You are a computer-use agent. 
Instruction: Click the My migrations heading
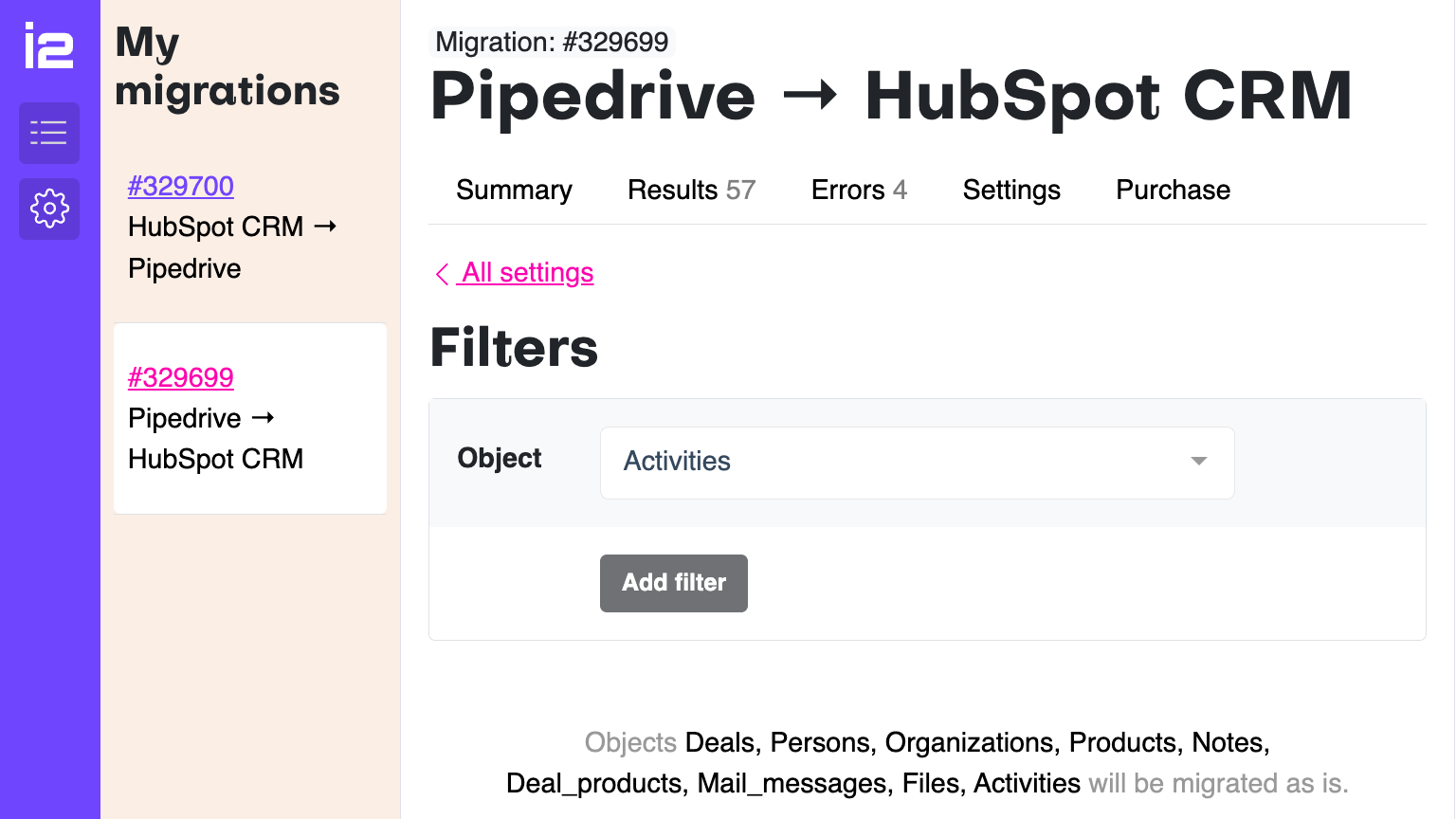(227, 66)
